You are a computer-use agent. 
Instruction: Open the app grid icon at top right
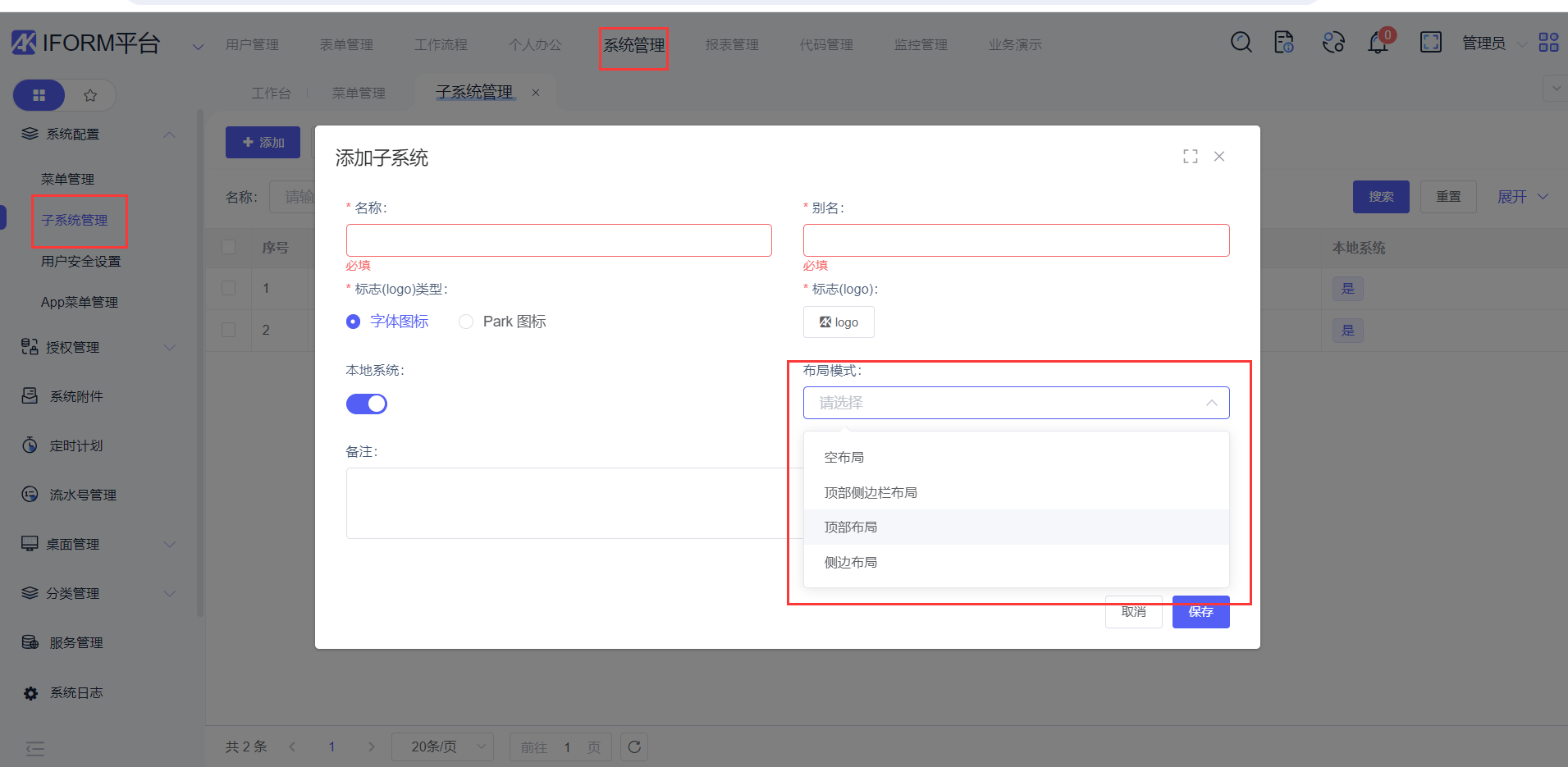coord(1548,43)
